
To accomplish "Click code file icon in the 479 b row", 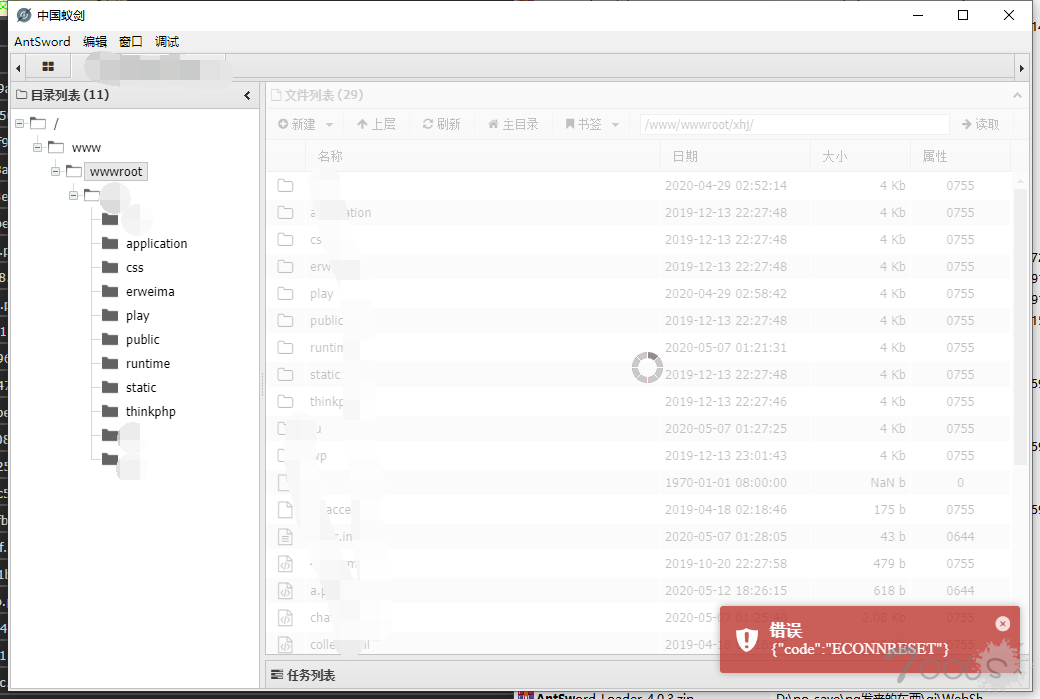I will pyautogui.click(x=285, y=564).
